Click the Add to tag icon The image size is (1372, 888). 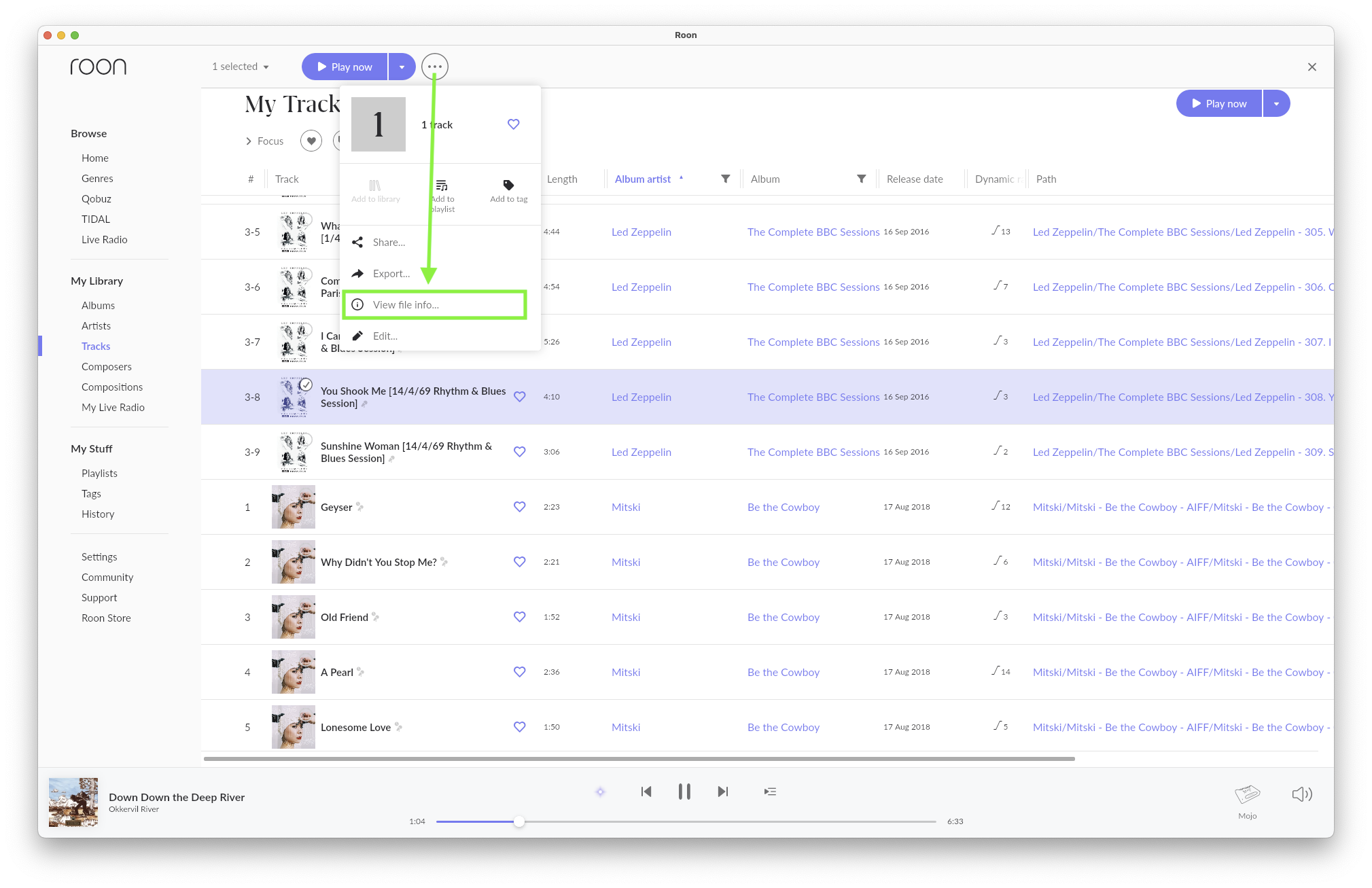(508, 185)
